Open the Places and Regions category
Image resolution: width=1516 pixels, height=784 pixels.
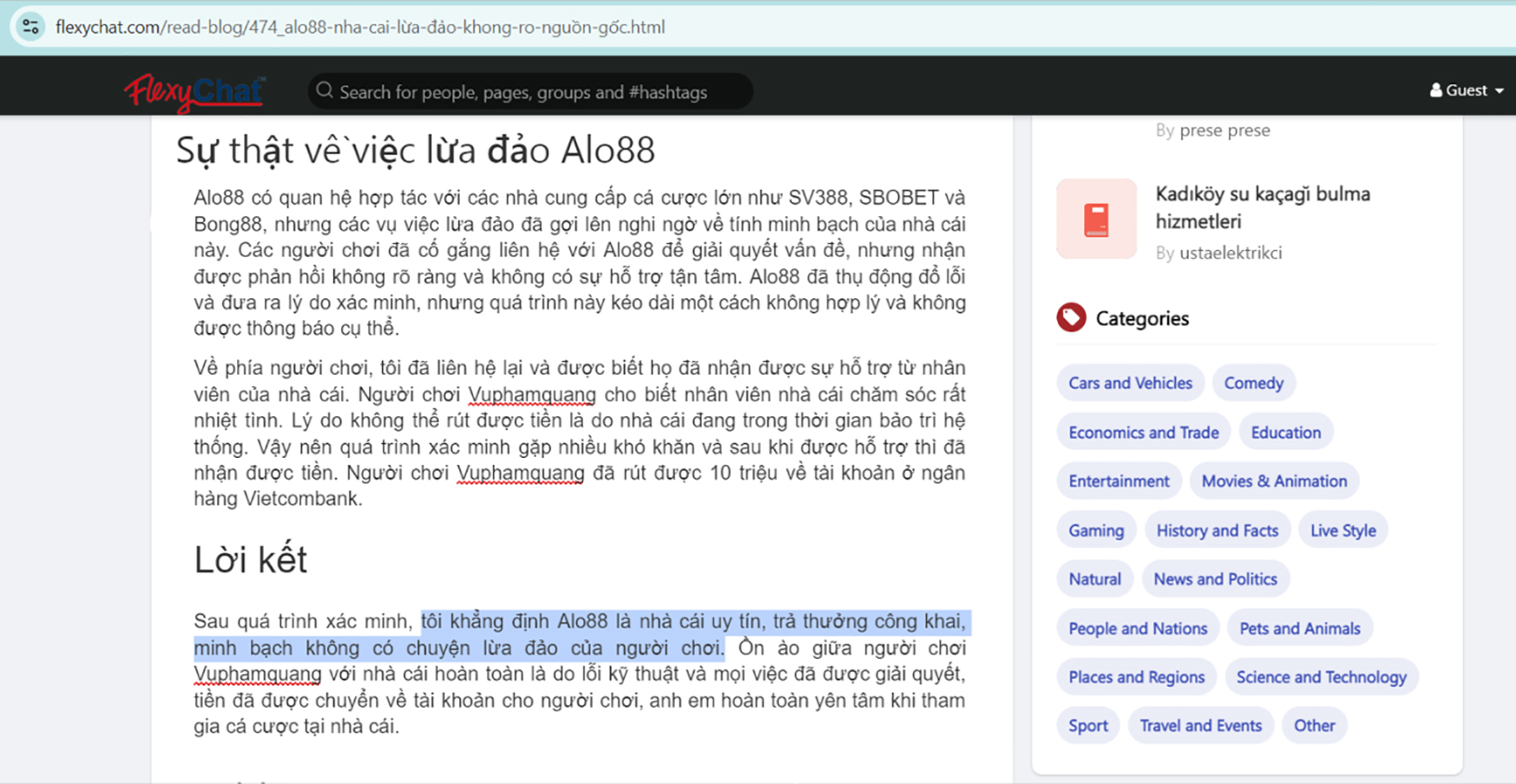tap(1136, 677)
